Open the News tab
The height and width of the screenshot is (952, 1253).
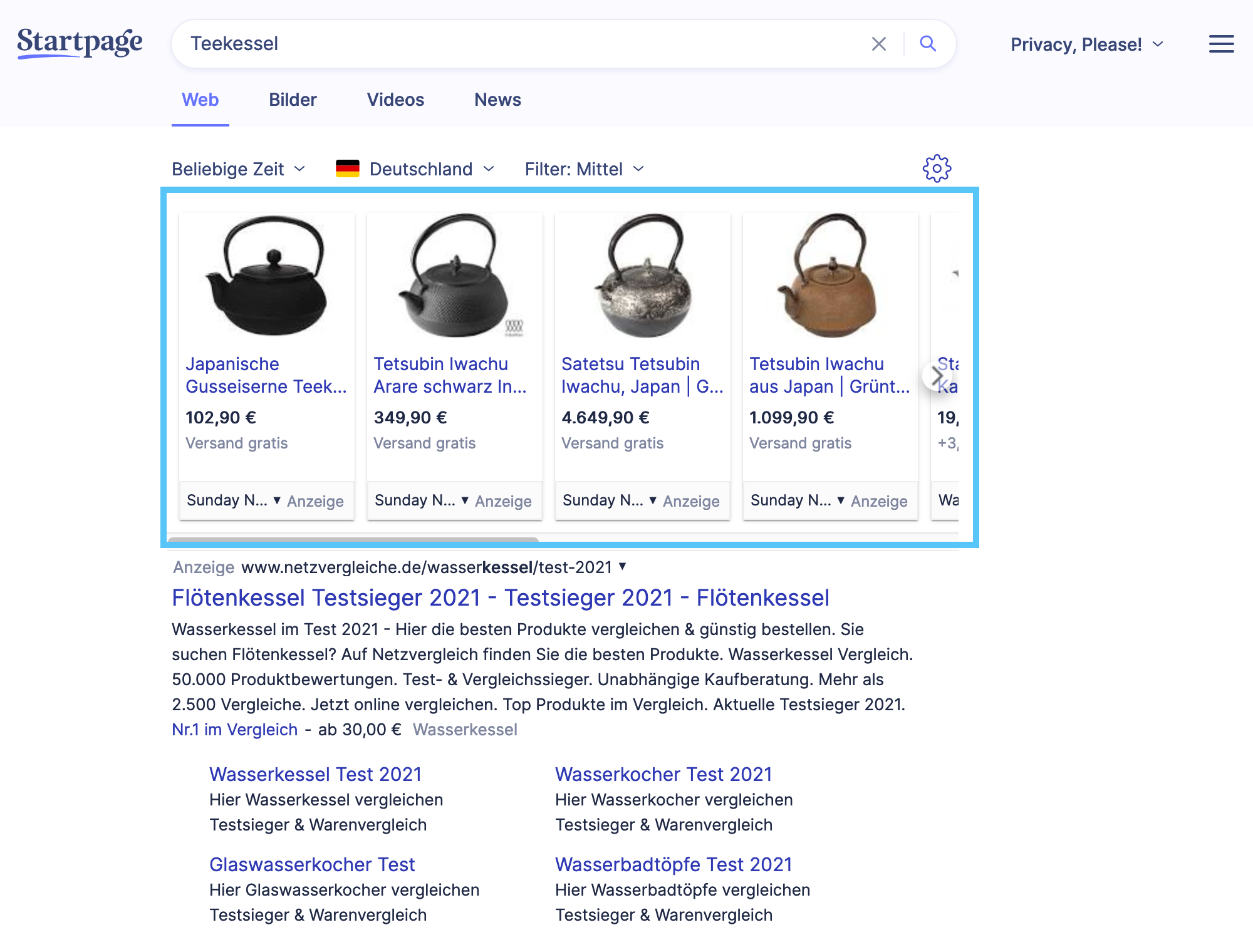coord(497,100)
